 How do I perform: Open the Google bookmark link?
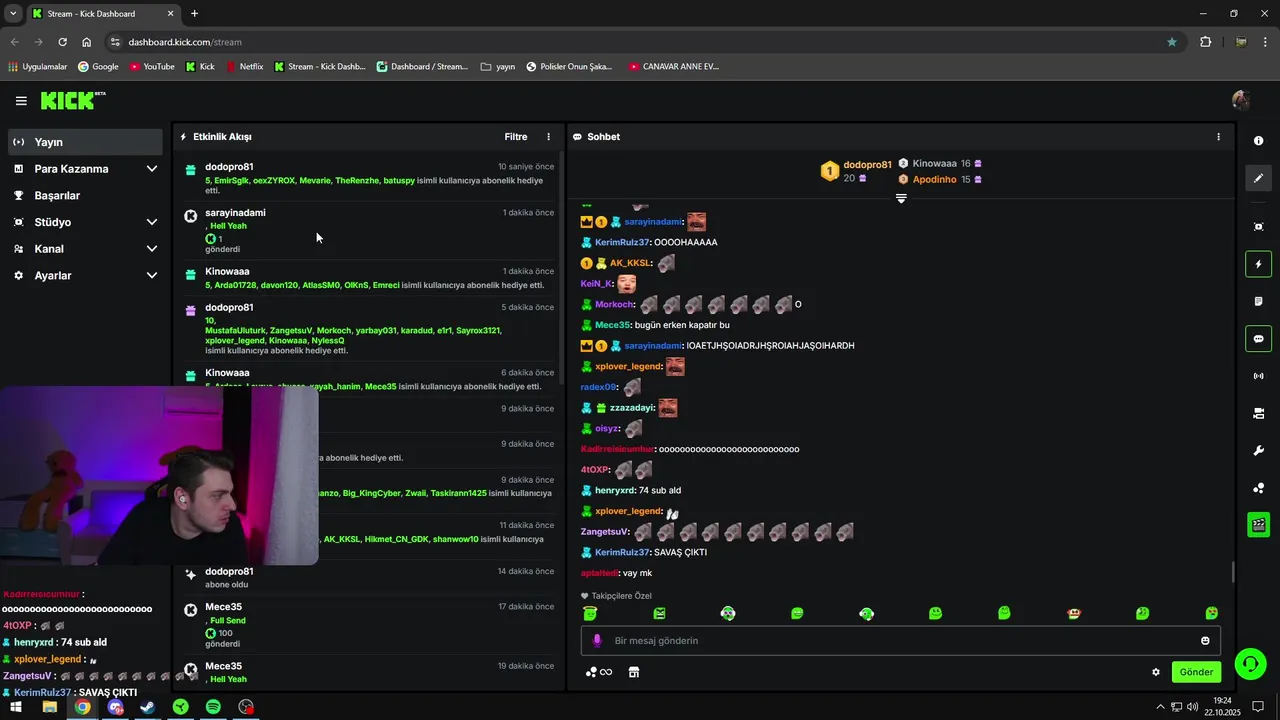[x=98, y=67]
